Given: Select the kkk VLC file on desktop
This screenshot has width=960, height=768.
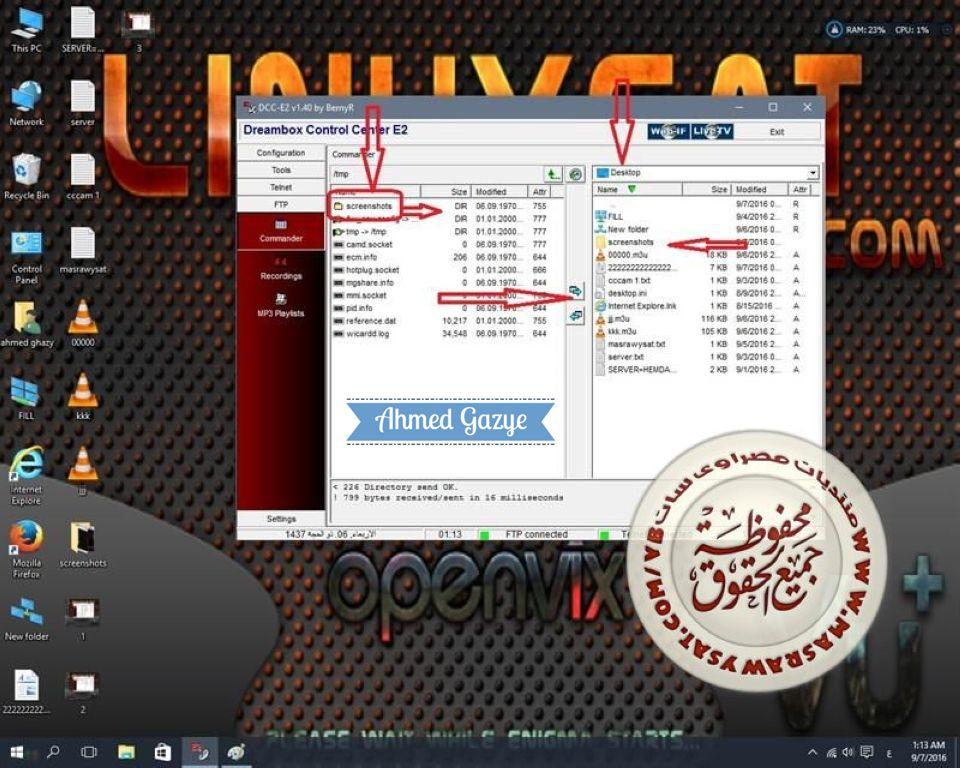Looking at the screenshot, I should pyautogui.click(x=83, y=397).
